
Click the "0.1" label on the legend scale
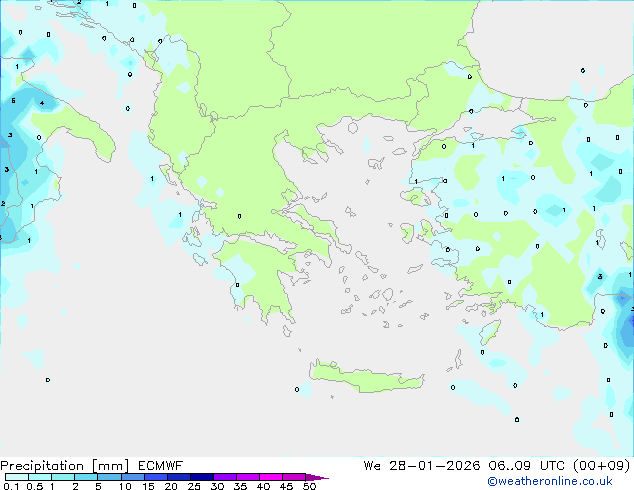8,487
